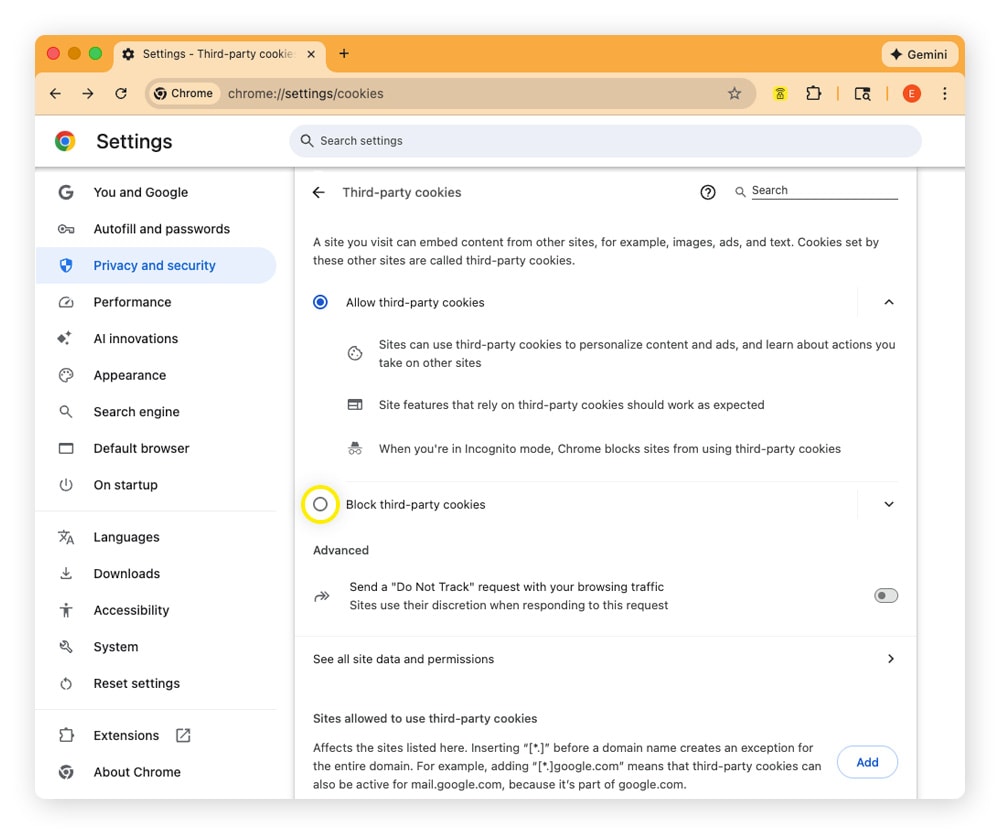
Task: Click the help icon beside Third-party cookies
Action: [708, 192]
